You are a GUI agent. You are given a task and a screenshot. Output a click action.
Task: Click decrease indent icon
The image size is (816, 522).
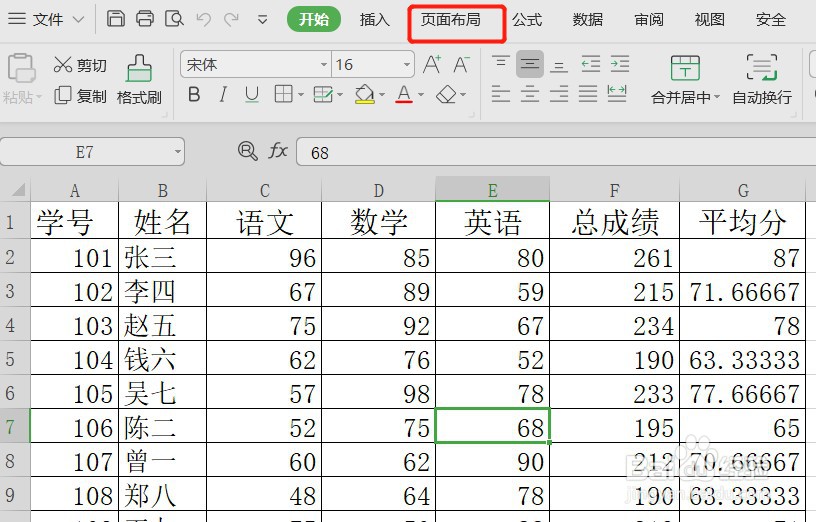591,64
